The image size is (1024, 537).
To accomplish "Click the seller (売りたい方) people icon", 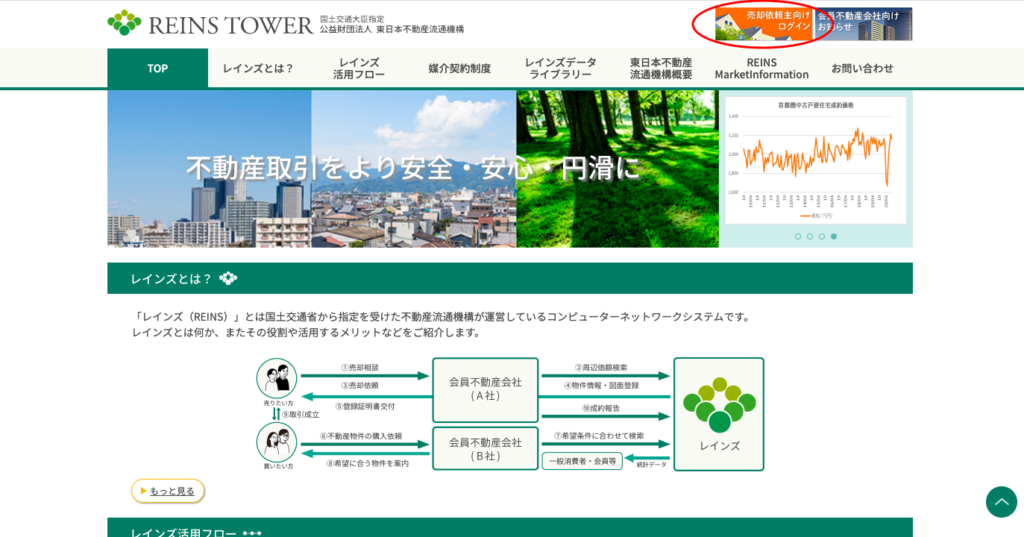I will click(277, 379).
